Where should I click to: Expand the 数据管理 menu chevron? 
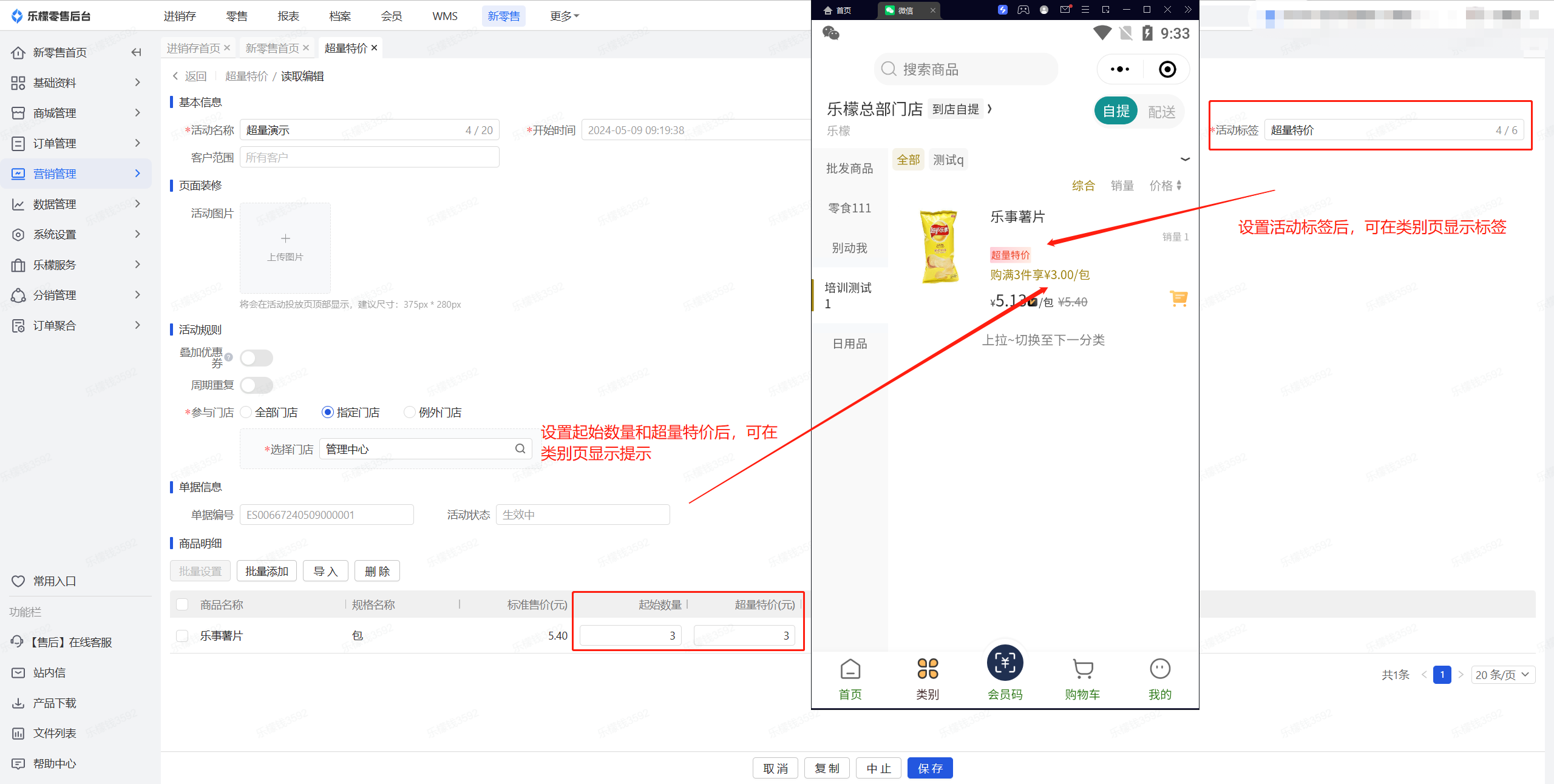click(x=138, y=204)
